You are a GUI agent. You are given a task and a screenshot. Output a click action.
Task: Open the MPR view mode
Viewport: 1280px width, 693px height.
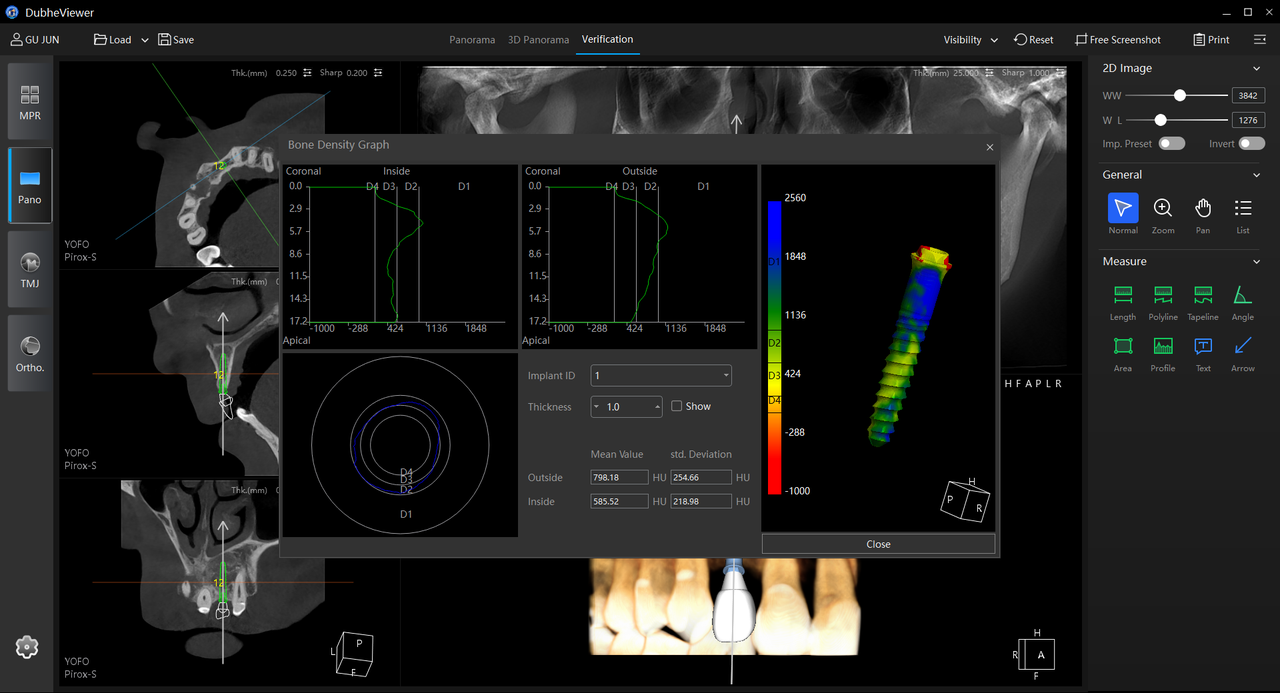point(30,102)
